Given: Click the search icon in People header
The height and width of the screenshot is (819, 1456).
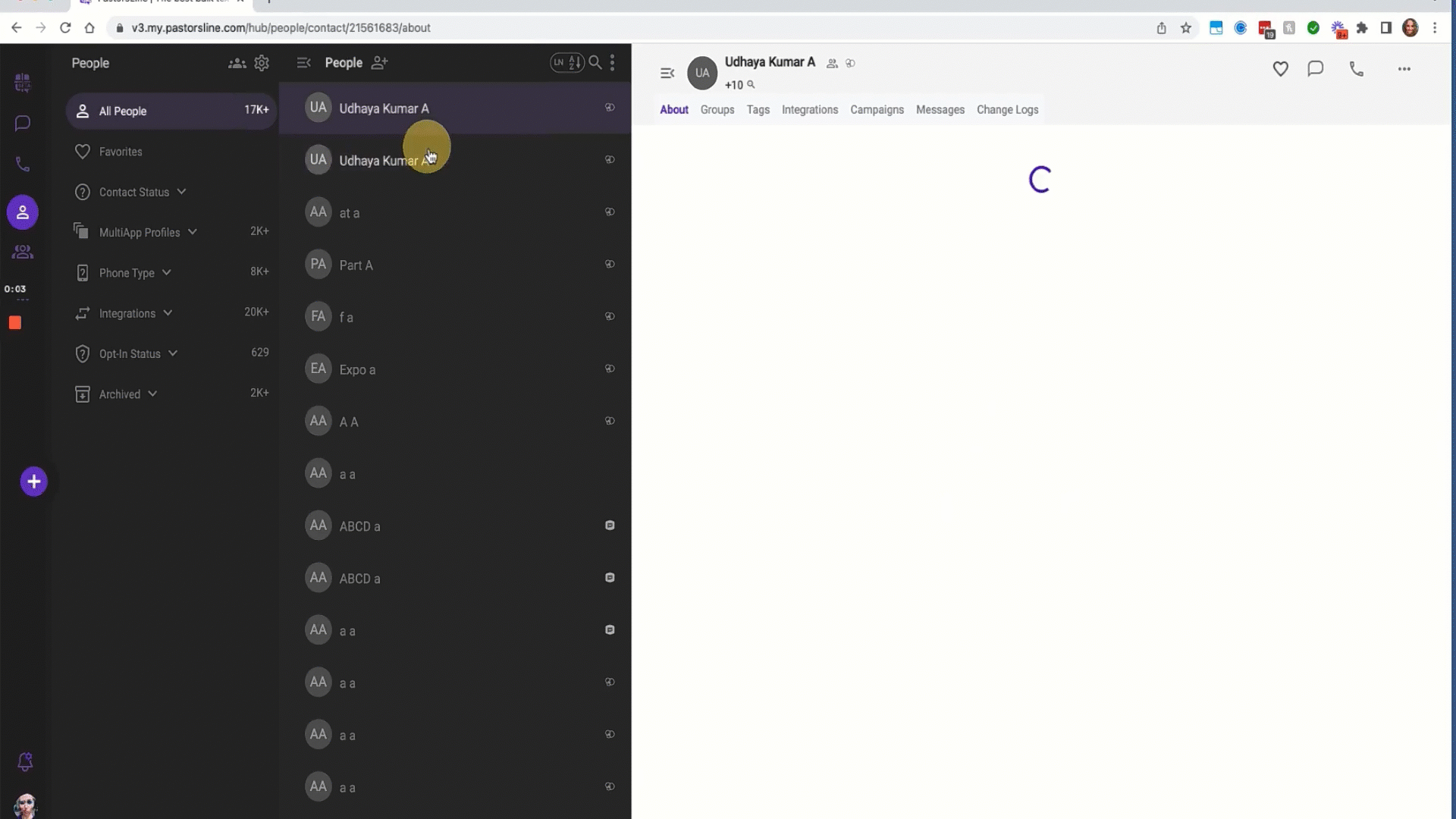Looking at the screenshot, I should click(597, 62).
